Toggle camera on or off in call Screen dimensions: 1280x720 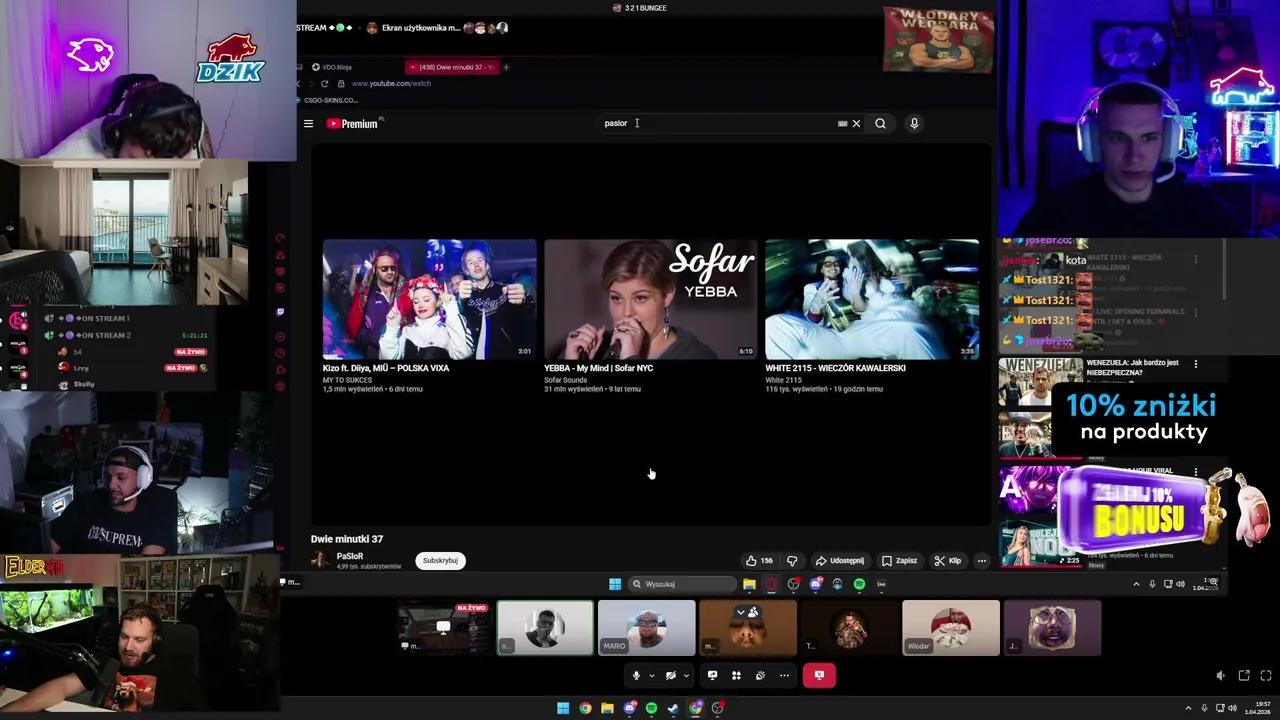tap(671, 675)
